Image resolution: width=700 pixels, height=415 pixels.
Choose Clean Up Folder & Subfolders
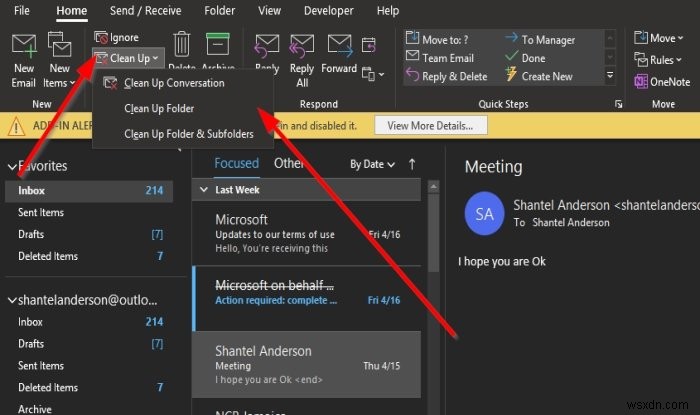[x=183, y=134]
